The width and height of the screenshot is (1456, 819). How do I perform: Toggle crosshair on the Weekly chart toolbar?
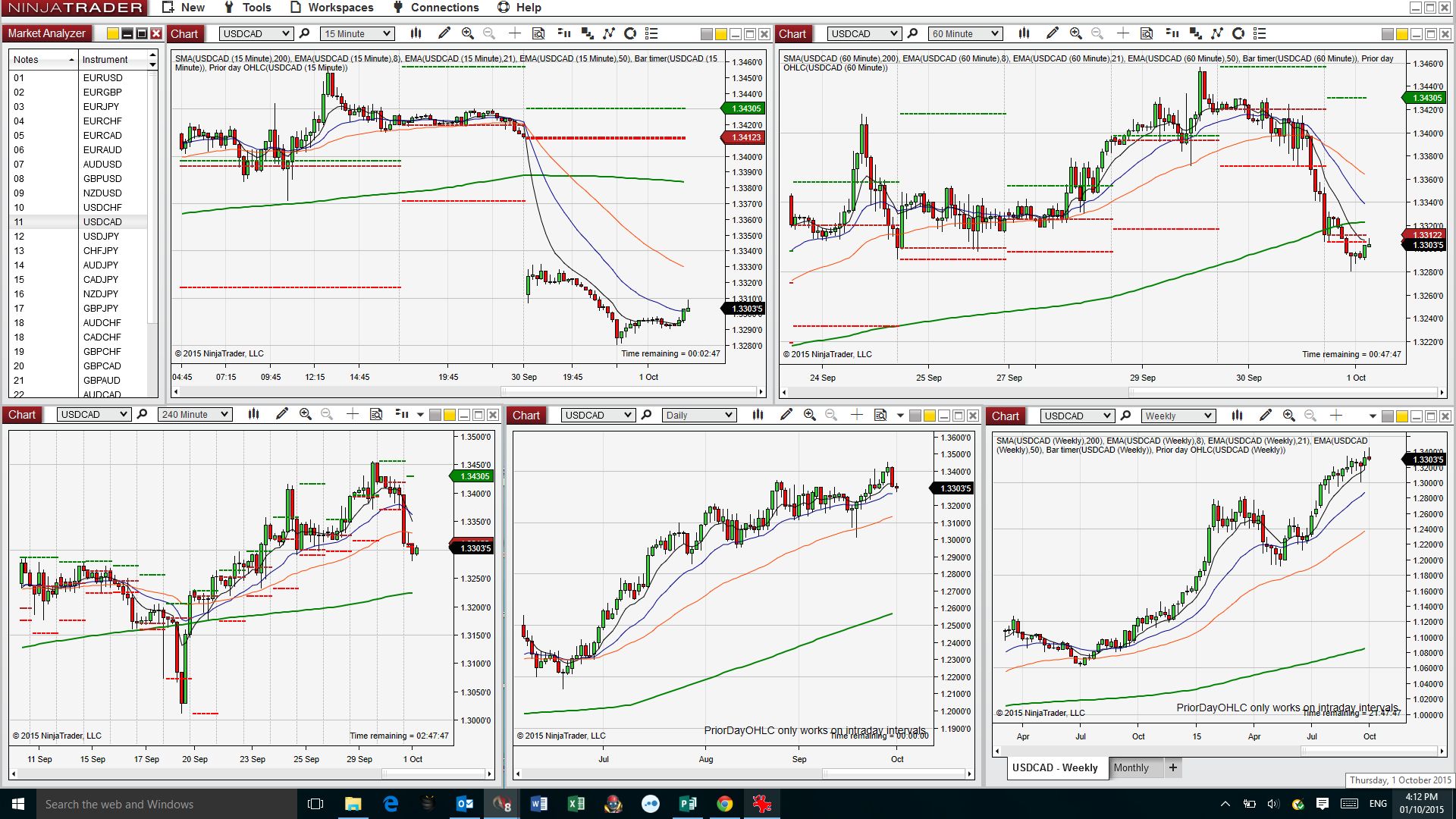[1336, 415]
